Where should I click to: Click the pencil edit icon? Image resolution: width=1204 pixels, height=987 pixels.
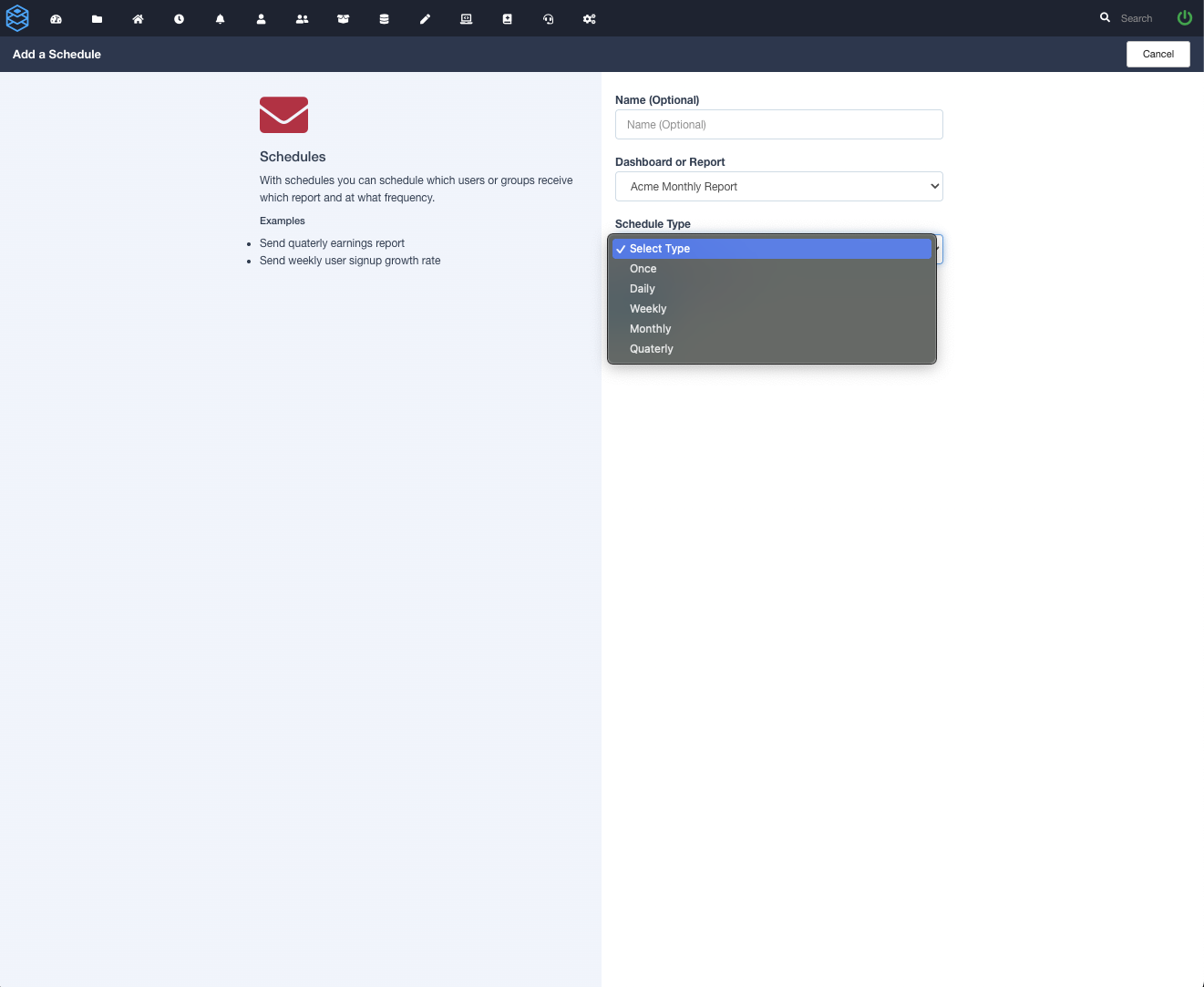click(425, 18)
